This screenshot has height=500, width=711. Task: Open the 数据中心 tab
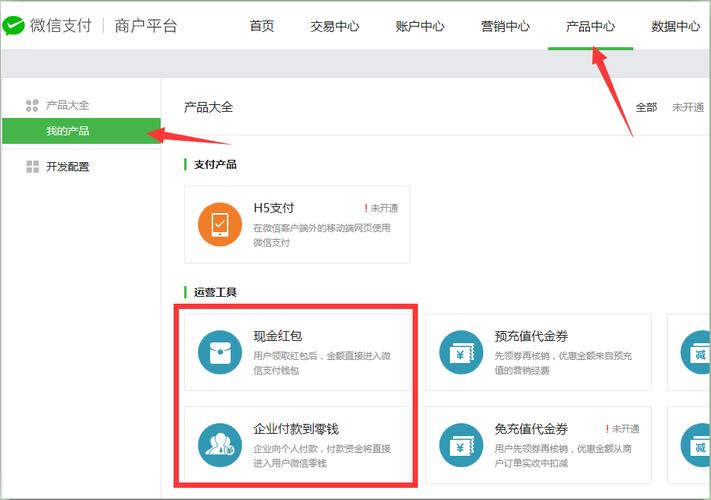[675, 27]
